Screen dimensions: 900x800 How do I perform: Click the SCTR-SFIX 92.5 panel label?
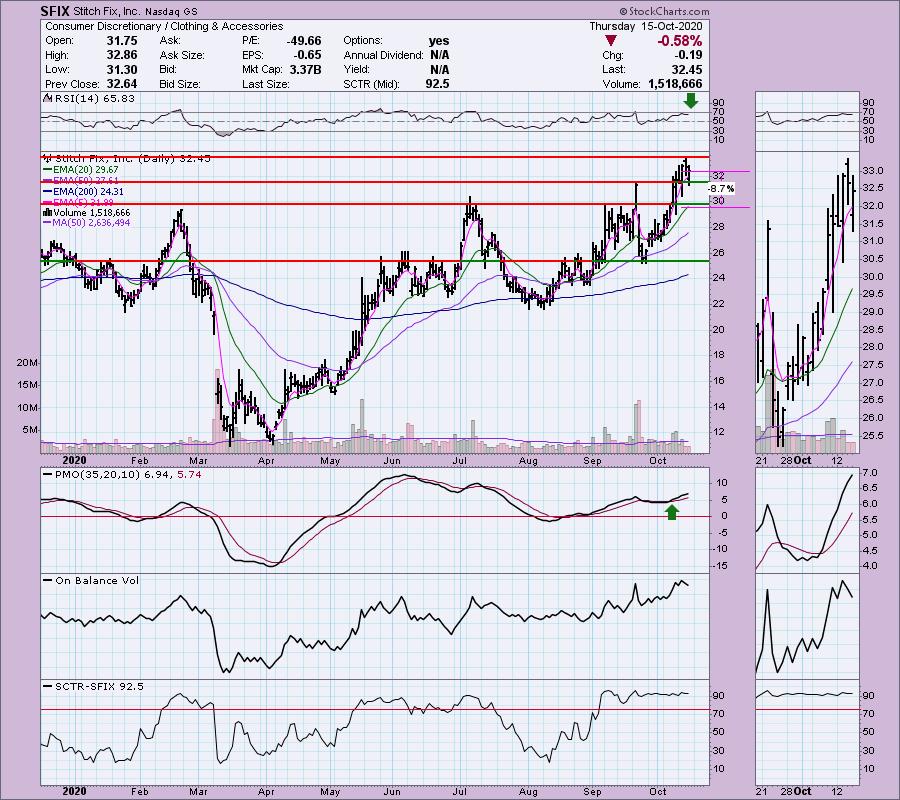tap(99, 687)
